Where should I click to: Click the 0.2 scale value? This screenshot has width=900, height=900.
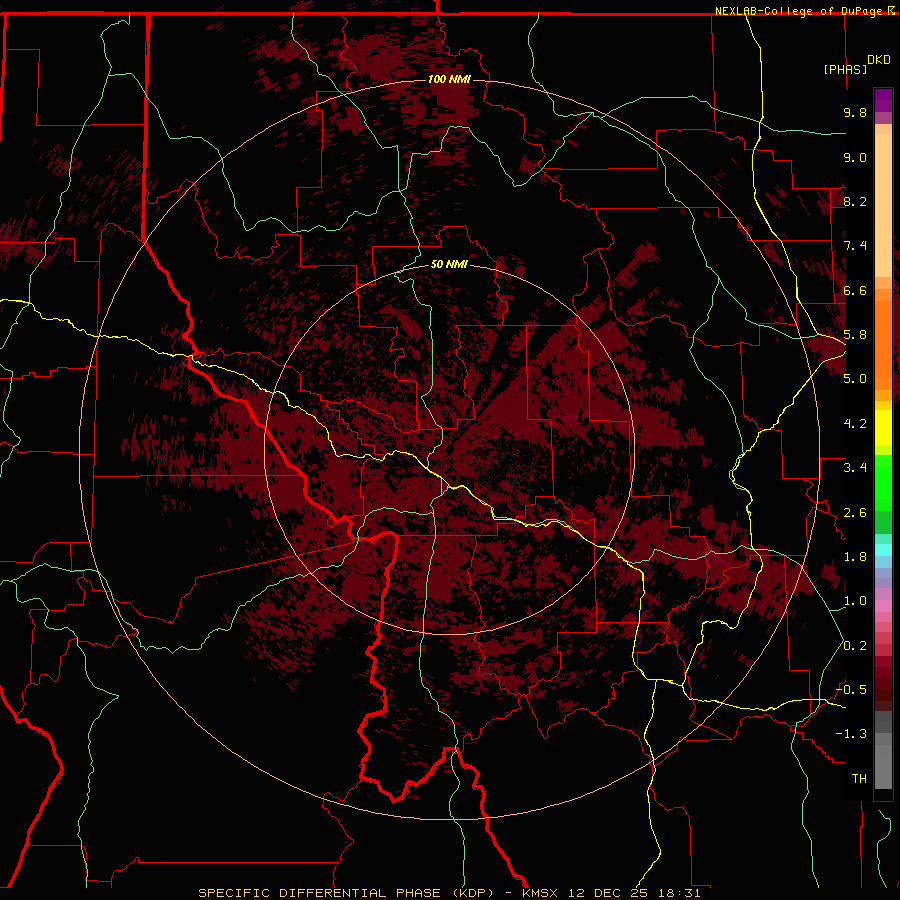click(855, 646)
